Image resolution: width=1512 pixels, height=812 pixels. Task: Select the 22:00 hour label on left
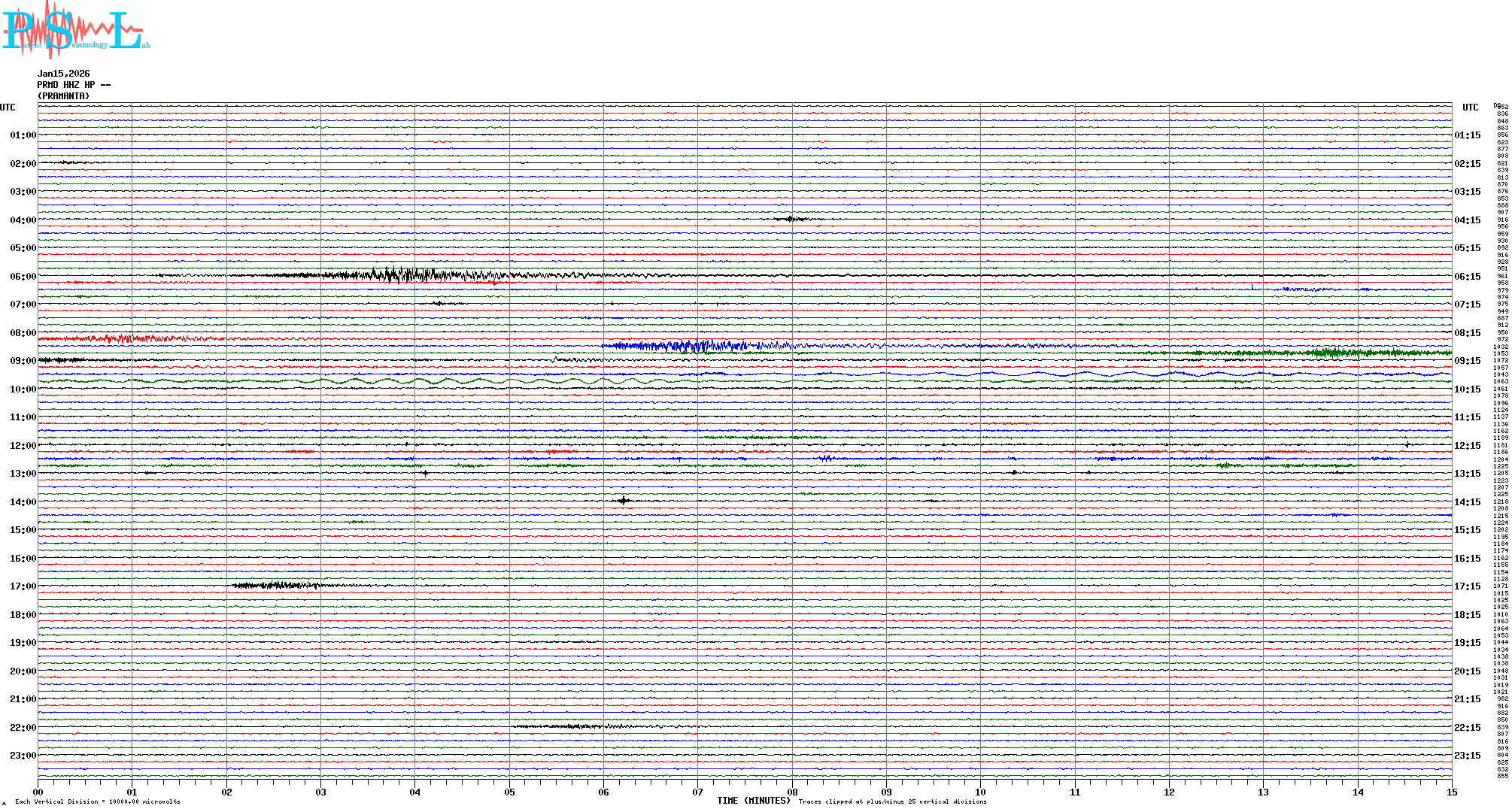(23, 728)
